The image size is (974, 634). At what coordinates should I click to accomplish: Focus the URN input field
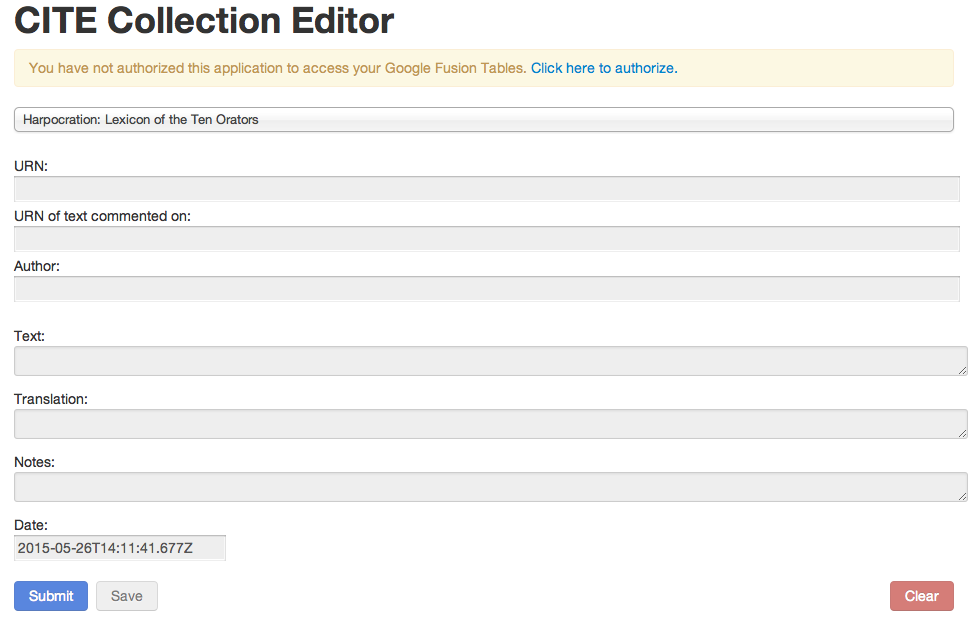click(486, 189)
